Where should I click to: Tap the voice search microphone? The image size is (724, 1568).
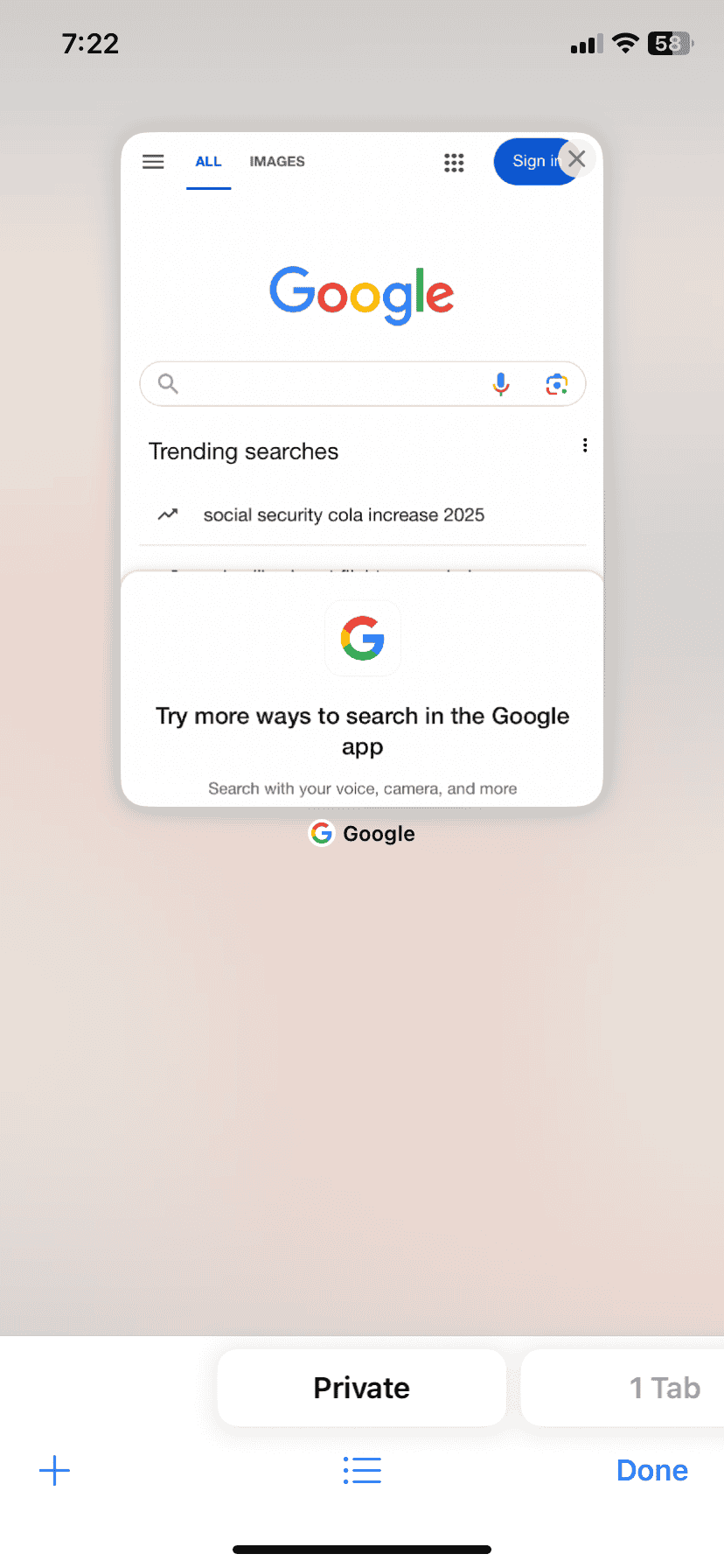[500, 384]
